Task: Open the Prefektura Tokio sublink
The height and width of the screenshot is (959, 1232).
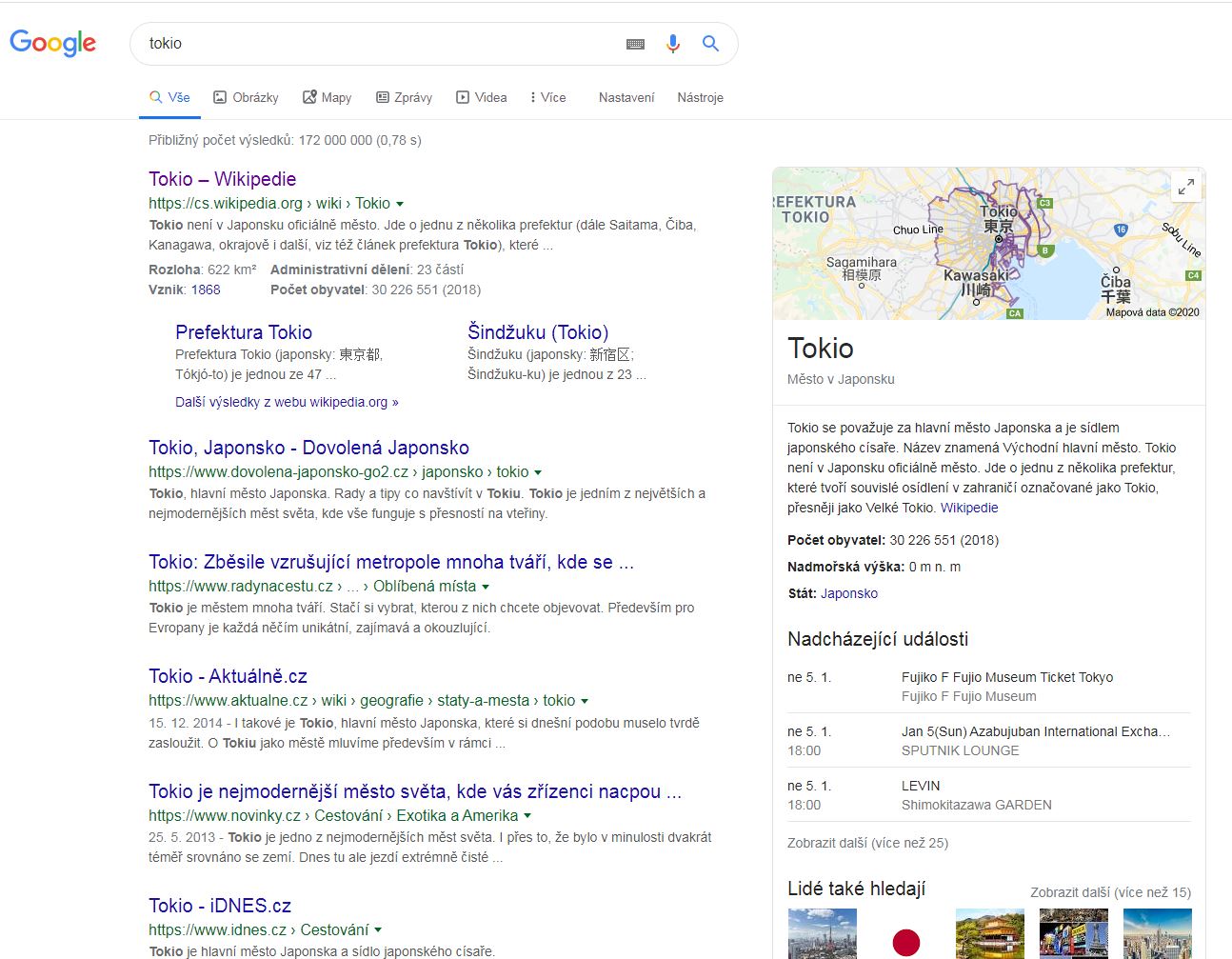Action: (x=244, y=332)
